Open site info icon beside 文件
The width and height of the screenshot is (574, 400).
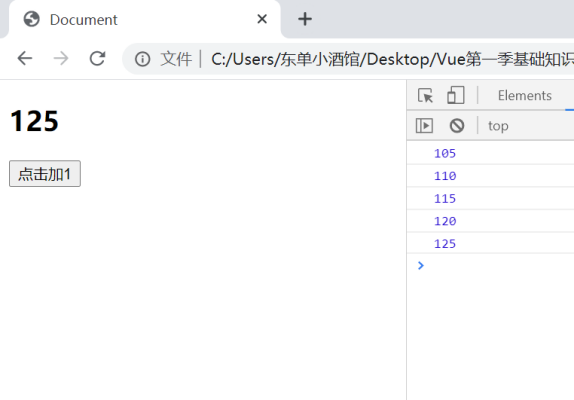point(142,59)
